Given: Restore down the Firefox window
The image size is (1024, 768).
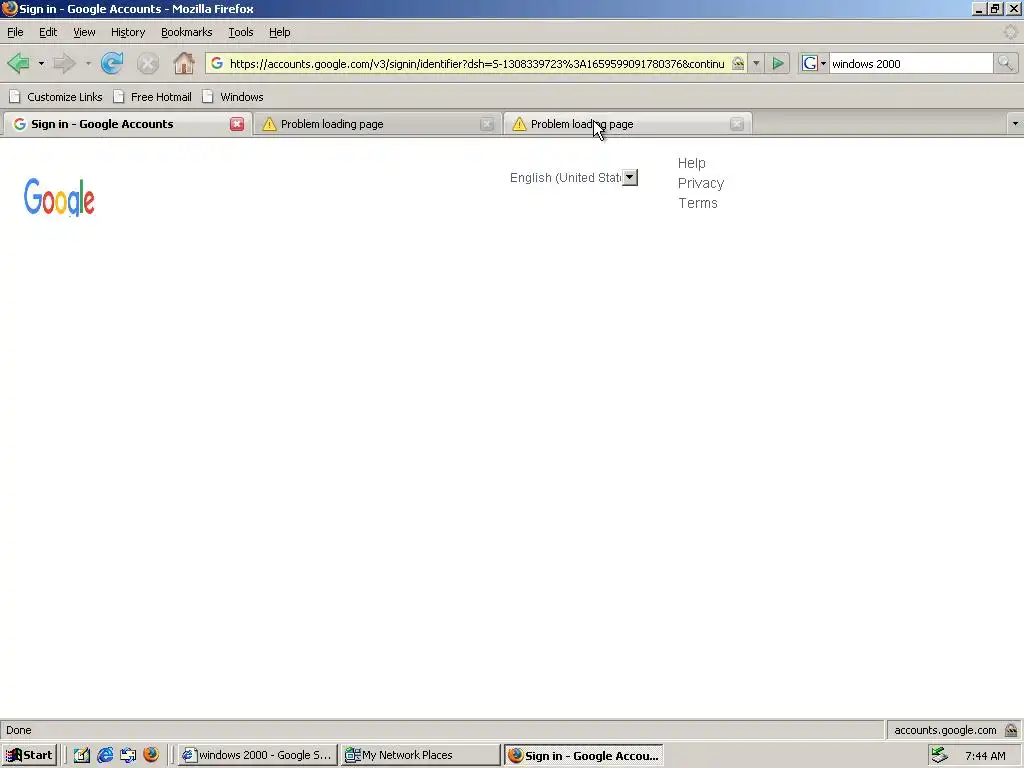Looking at the screenshot, I should pyautogui.click(x=995, y=8).
